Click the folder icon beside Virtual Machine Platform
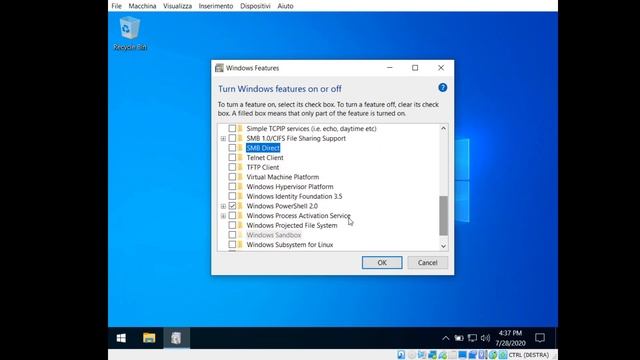The width and height of the screenshot is (640, 360). click(x=240, y=177)
